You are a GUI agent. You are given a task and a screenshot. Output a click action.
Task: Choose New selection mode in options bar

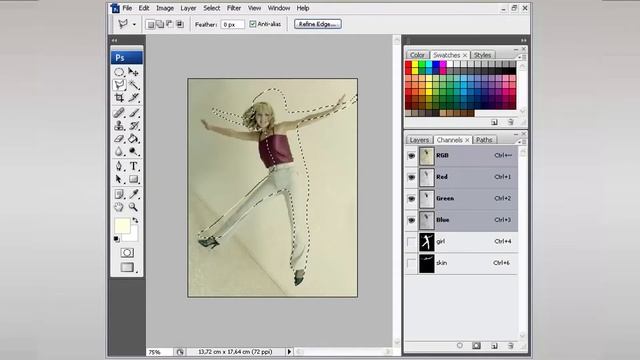151,24
